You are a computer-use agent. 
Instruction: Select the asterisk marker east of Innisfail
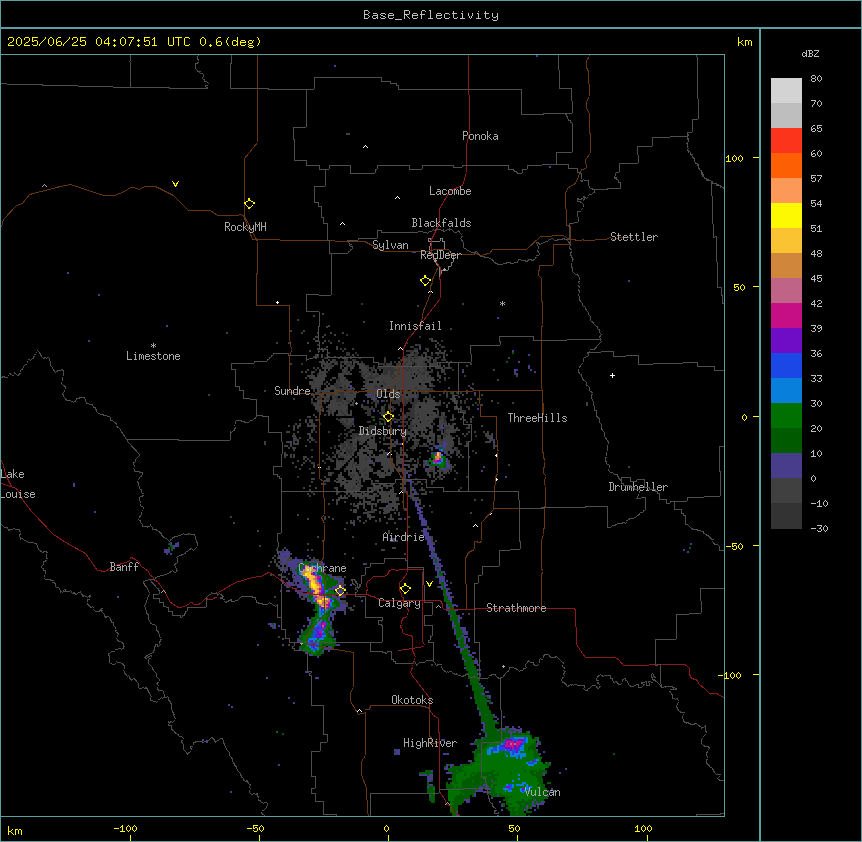coord(502,303)
